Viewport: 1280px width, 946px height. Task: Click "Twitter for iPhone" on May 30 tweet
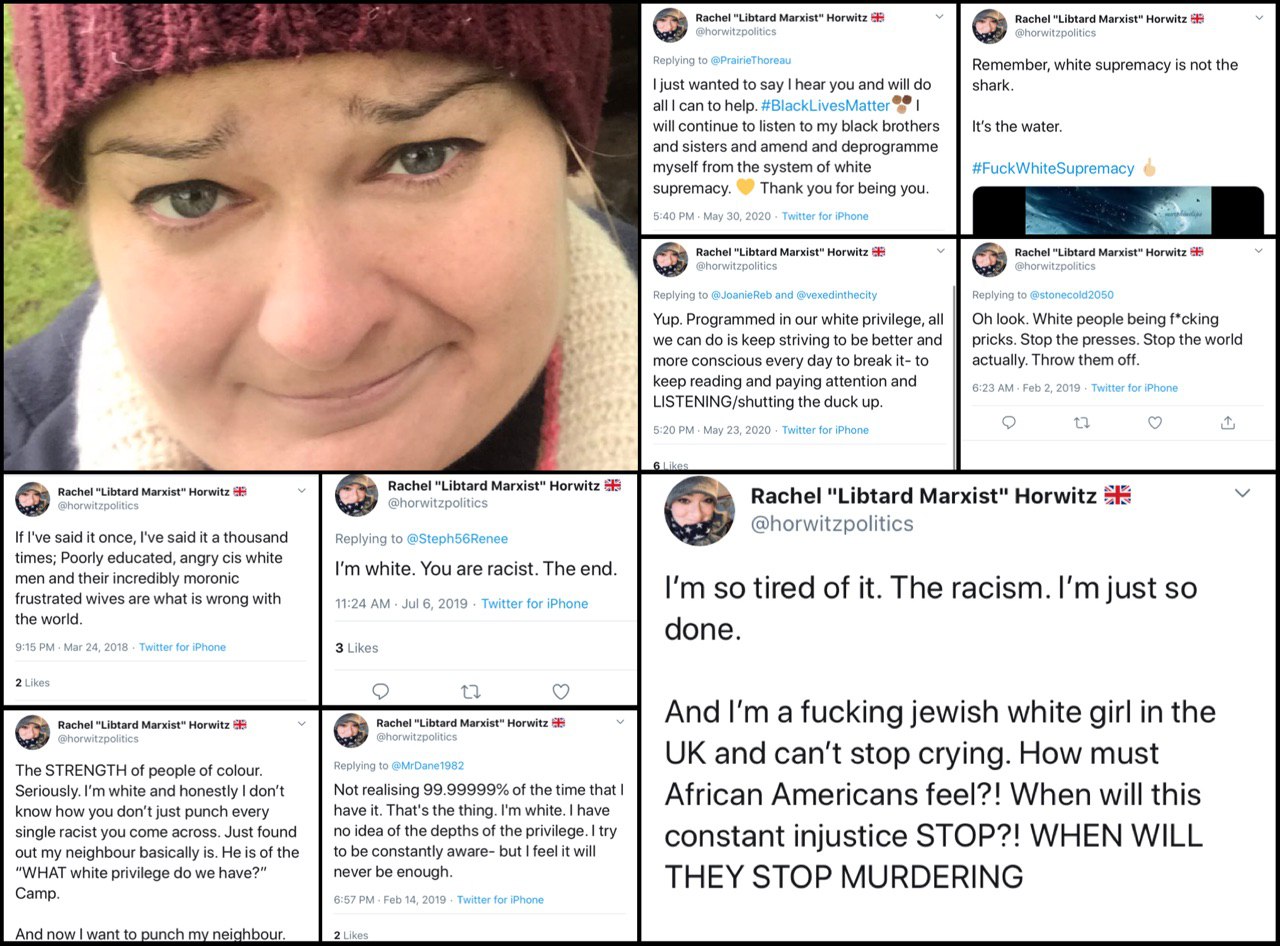825,216
